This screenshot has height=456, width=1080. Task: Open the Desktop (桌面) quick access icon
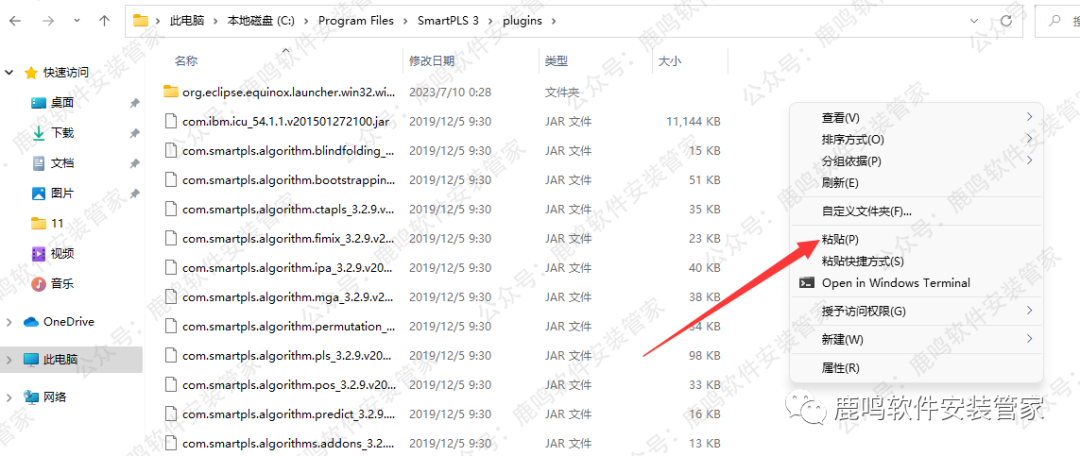point(39,102)
